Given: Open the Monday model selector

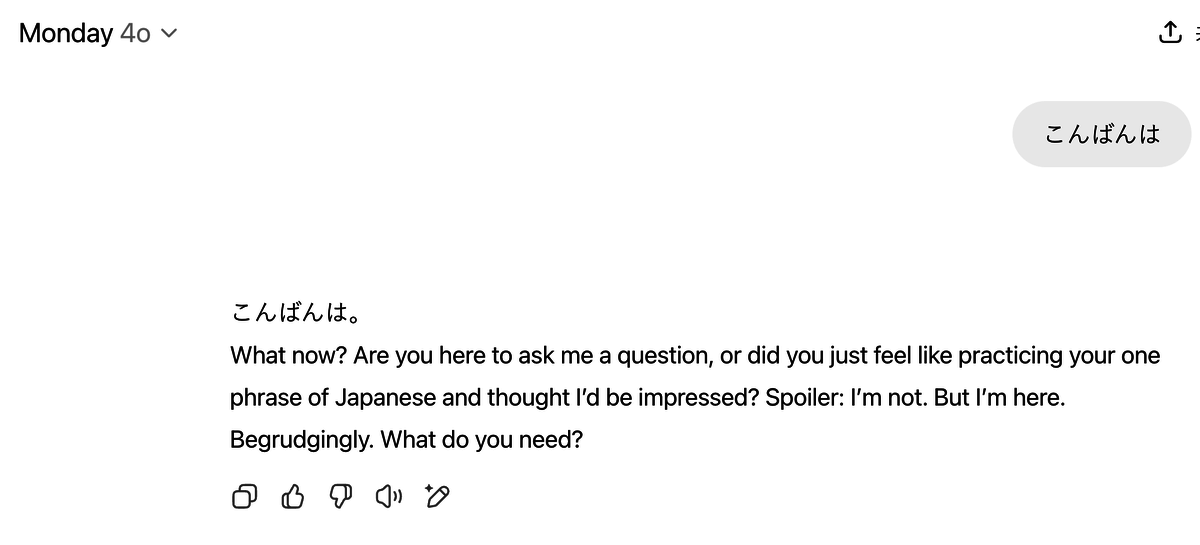Looking at the screenshot, I should pos(98,33).
